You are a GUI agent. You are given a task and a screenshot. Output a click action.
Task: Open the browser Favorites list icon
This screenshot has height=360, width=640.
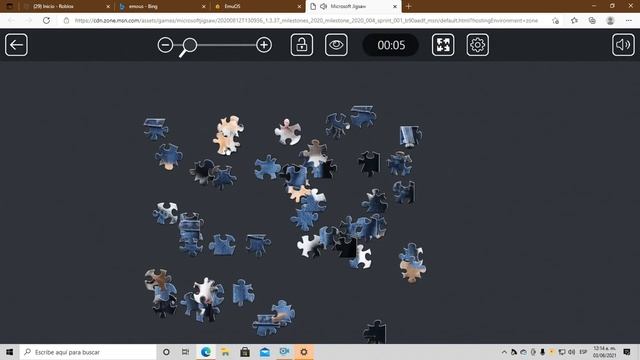pos(574,20)
